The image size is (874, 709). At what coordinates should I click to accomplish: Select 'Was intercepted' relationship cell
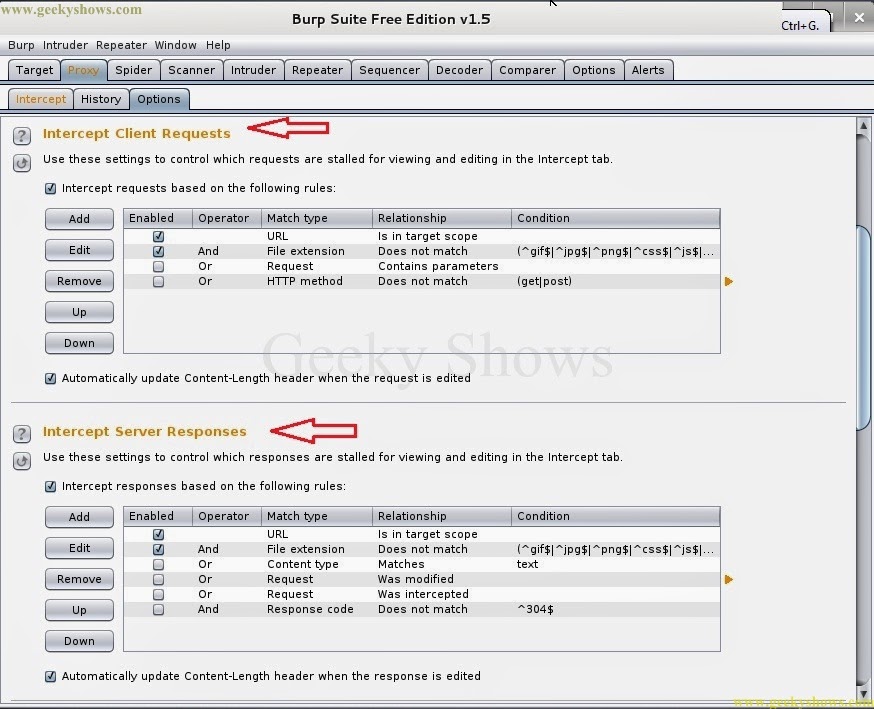pos(442,595)
